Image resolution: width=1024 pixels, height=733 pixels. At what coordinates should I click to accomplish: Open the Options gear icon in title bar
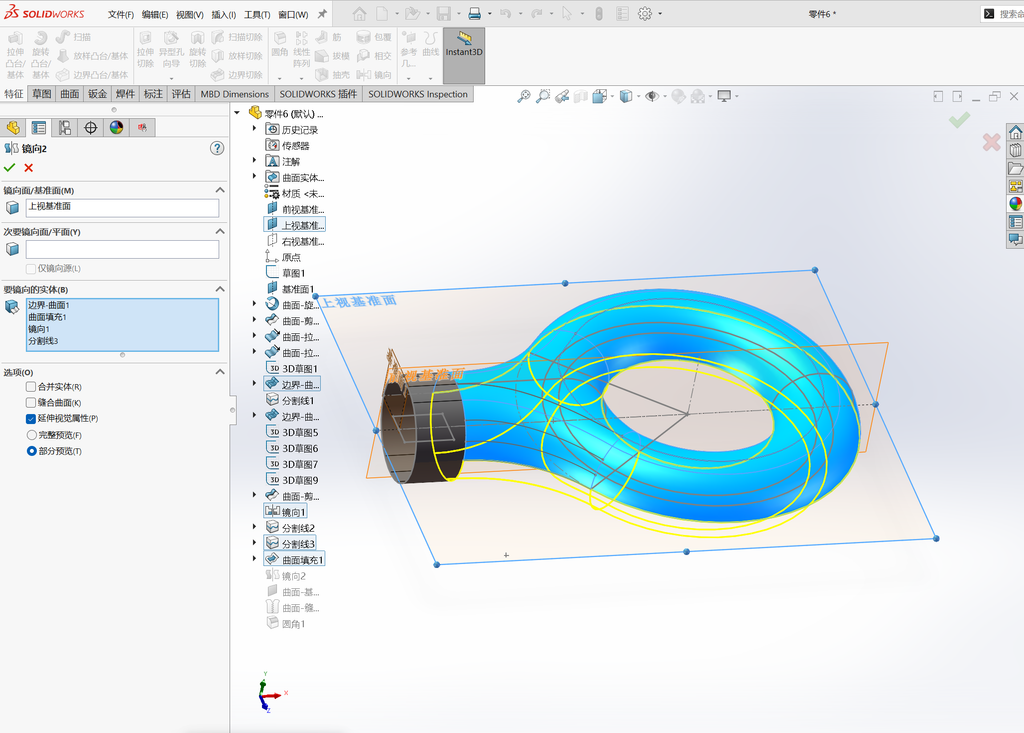pos(645,14)
